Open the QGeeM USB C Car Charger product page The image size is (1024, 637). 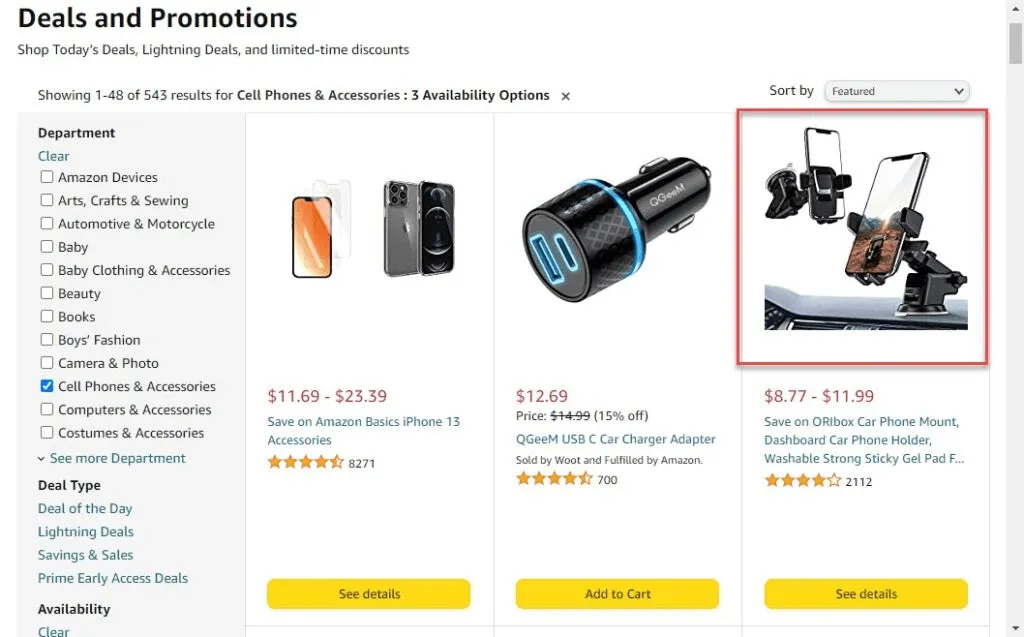[x=616, y=439]
